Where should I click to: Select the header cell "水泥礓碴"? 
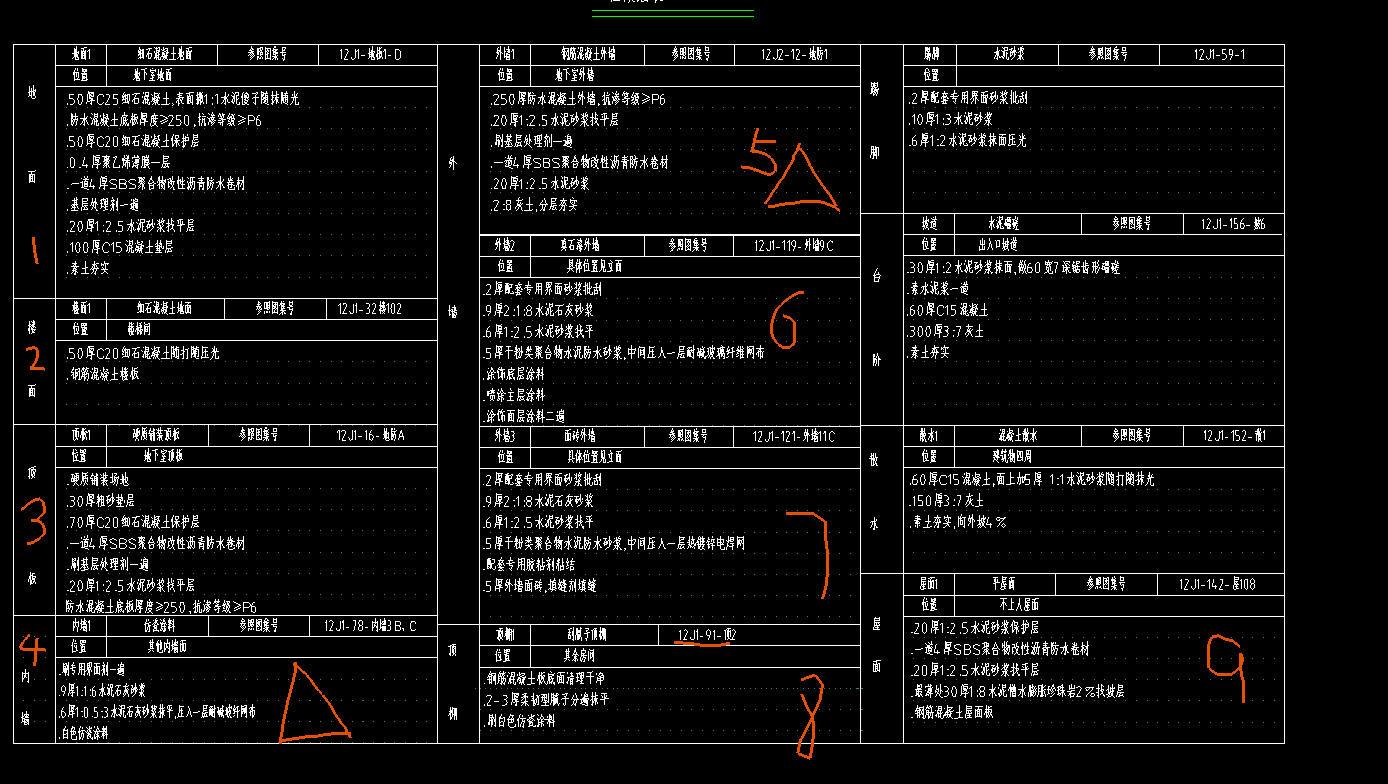pos(1003,224)
